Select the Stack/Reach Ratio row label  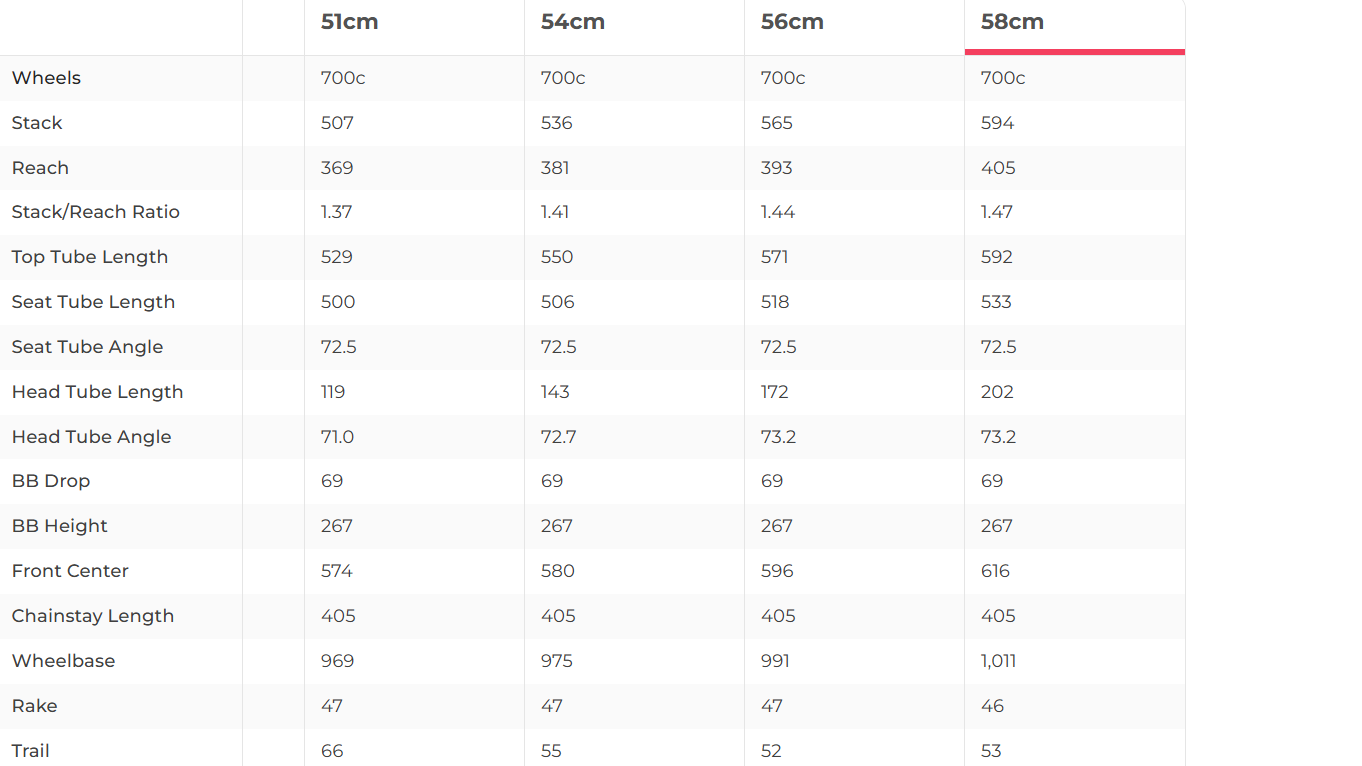96,212
